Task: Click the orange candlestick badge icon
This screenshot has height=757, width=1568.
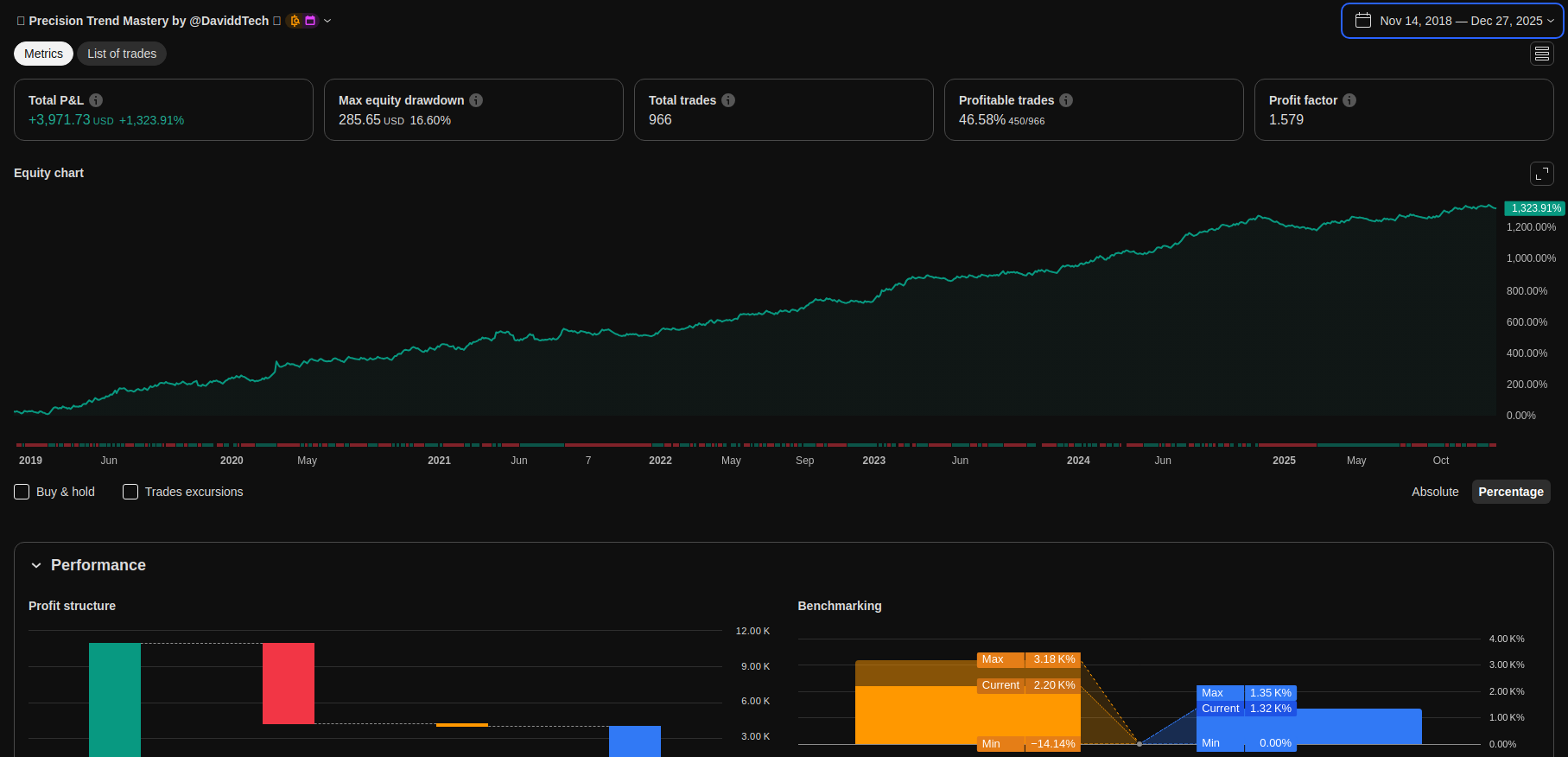Action: click(x=295, y=21)
